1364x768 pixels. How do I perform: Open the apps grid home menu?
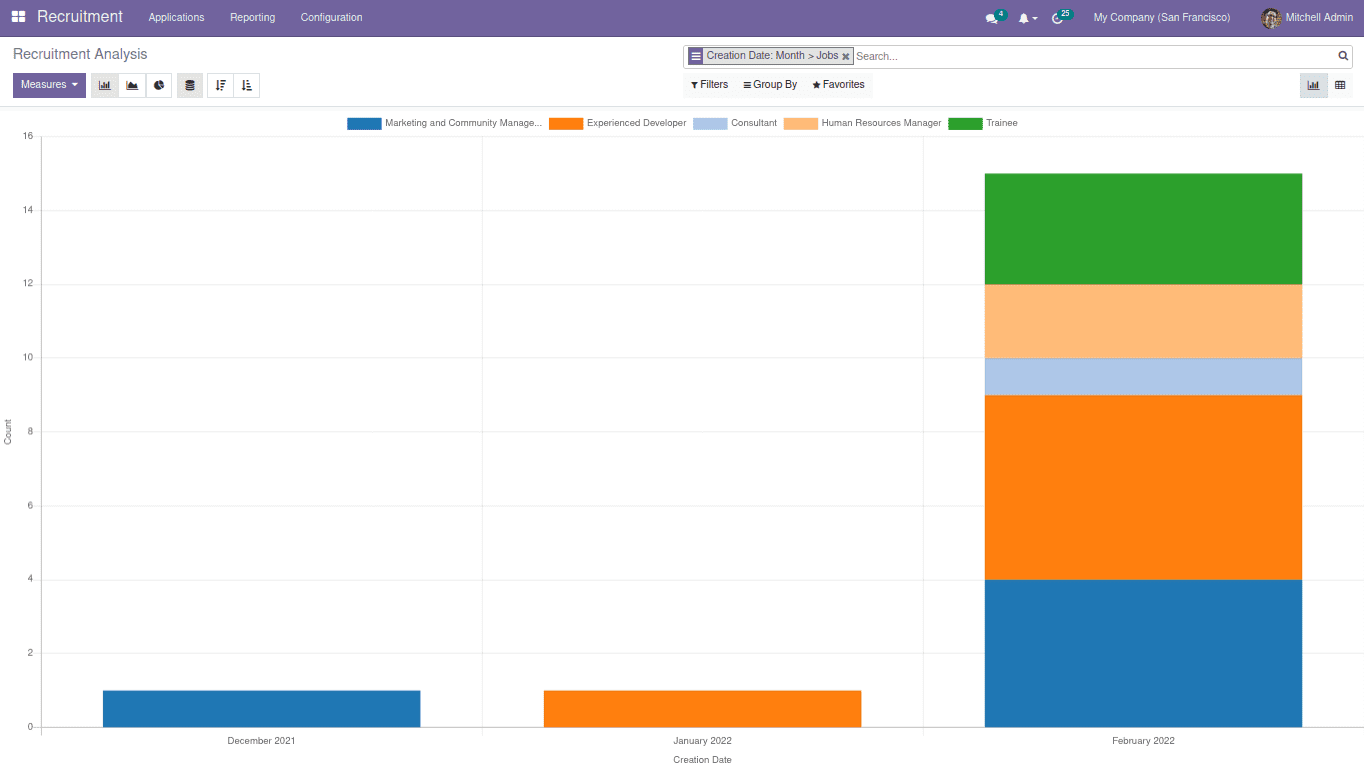[18, 17]
